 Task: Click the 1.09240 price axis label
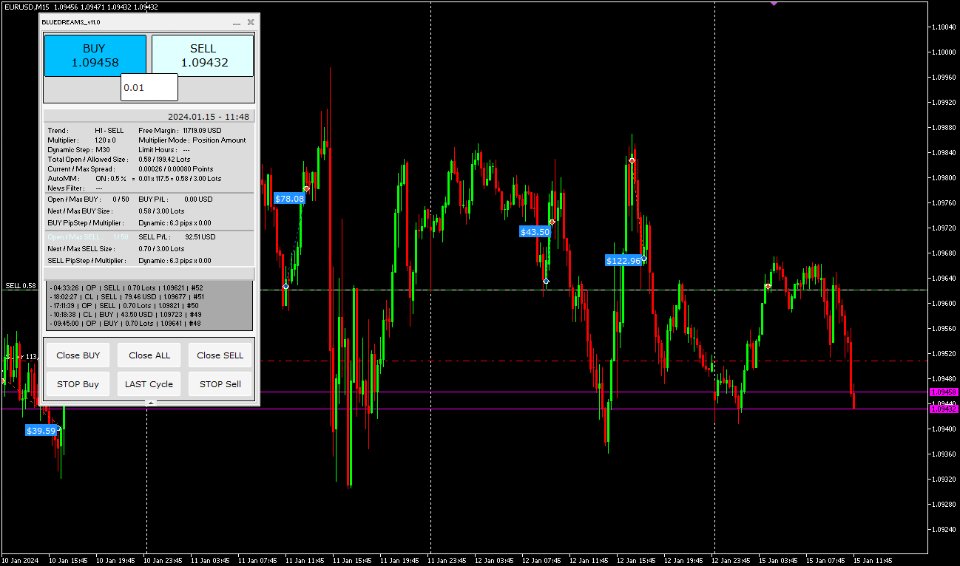(943, 530)
